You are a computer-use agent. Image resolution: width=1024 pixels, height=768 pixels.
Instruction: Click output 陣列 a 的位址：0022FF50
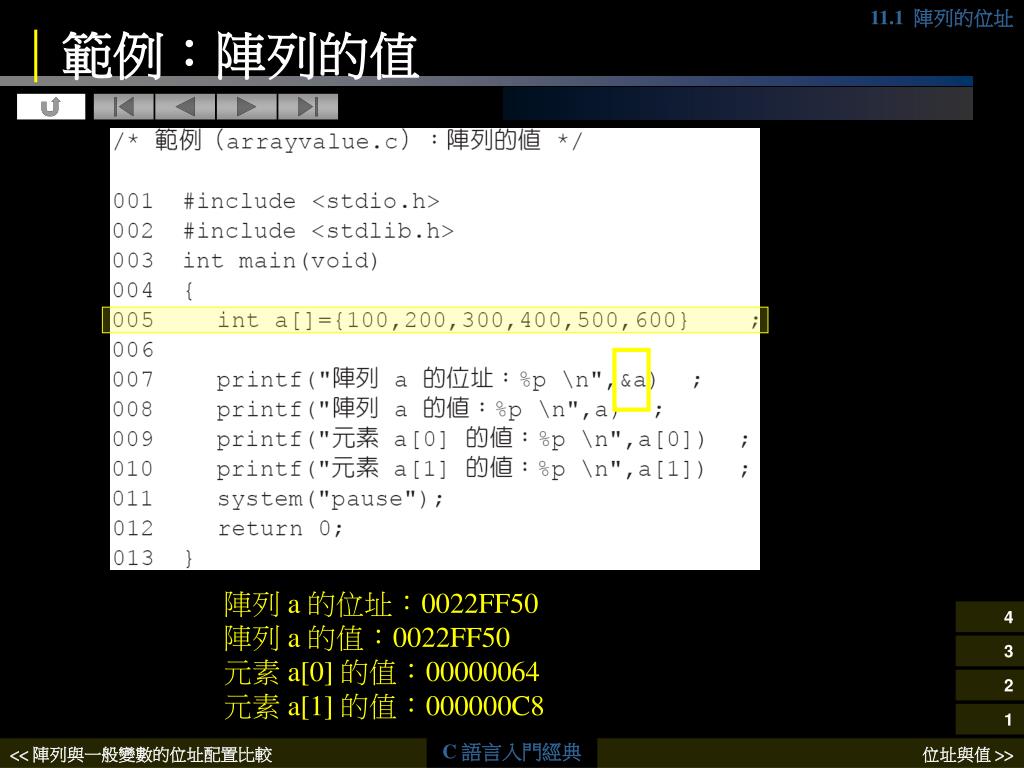click(381, 604)
